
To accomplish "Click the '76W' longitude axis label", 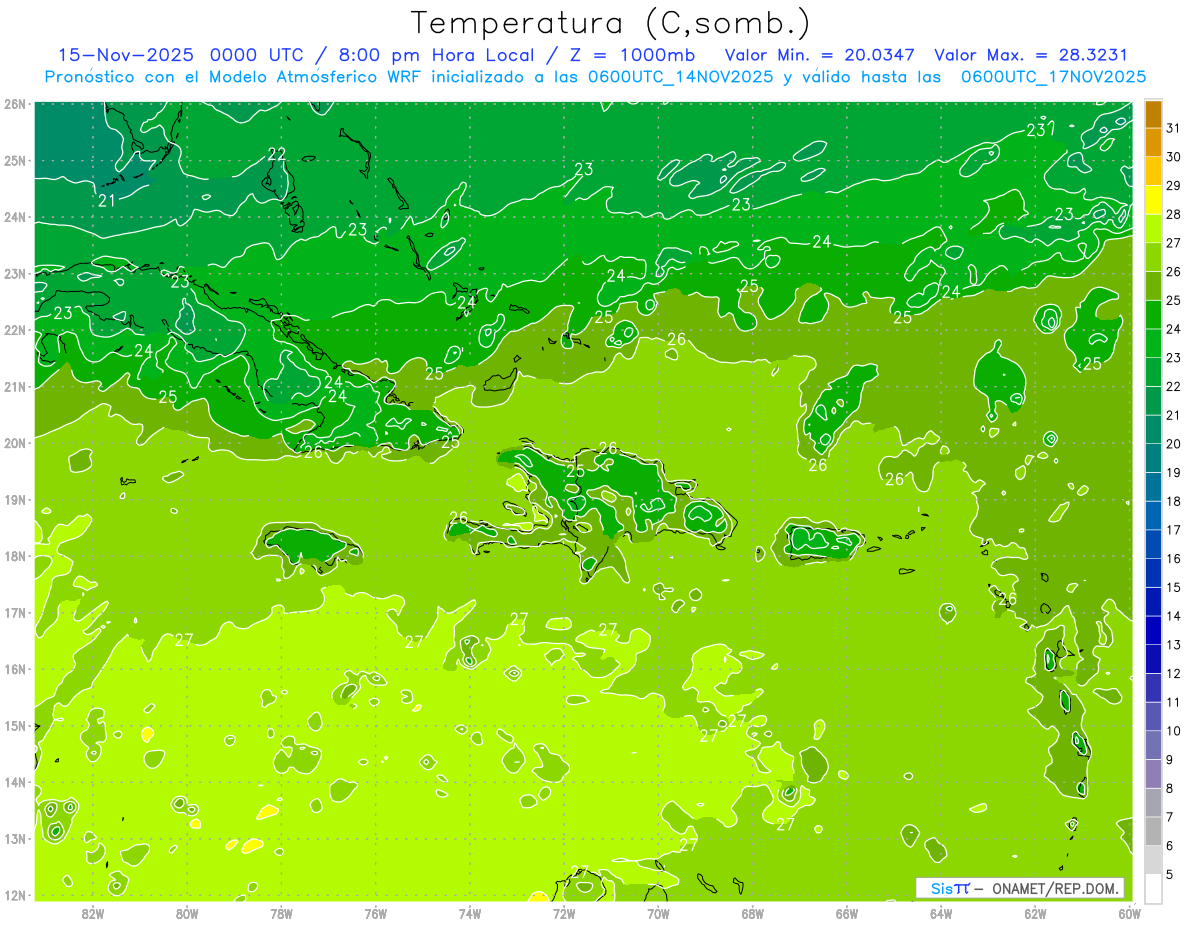I will tap(376, 912).
